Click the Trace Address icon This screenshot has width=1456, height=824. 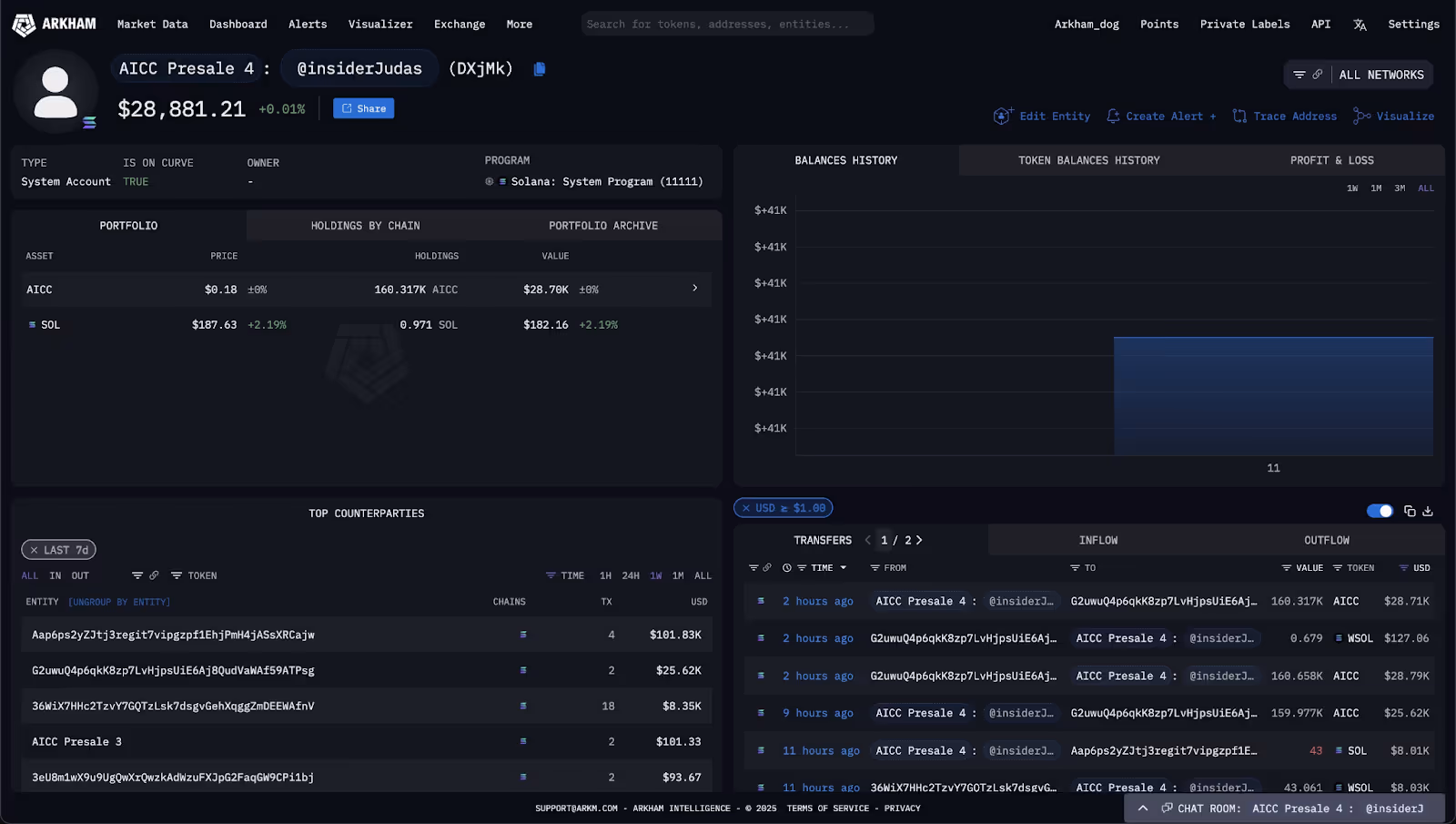click(1239, 116)
